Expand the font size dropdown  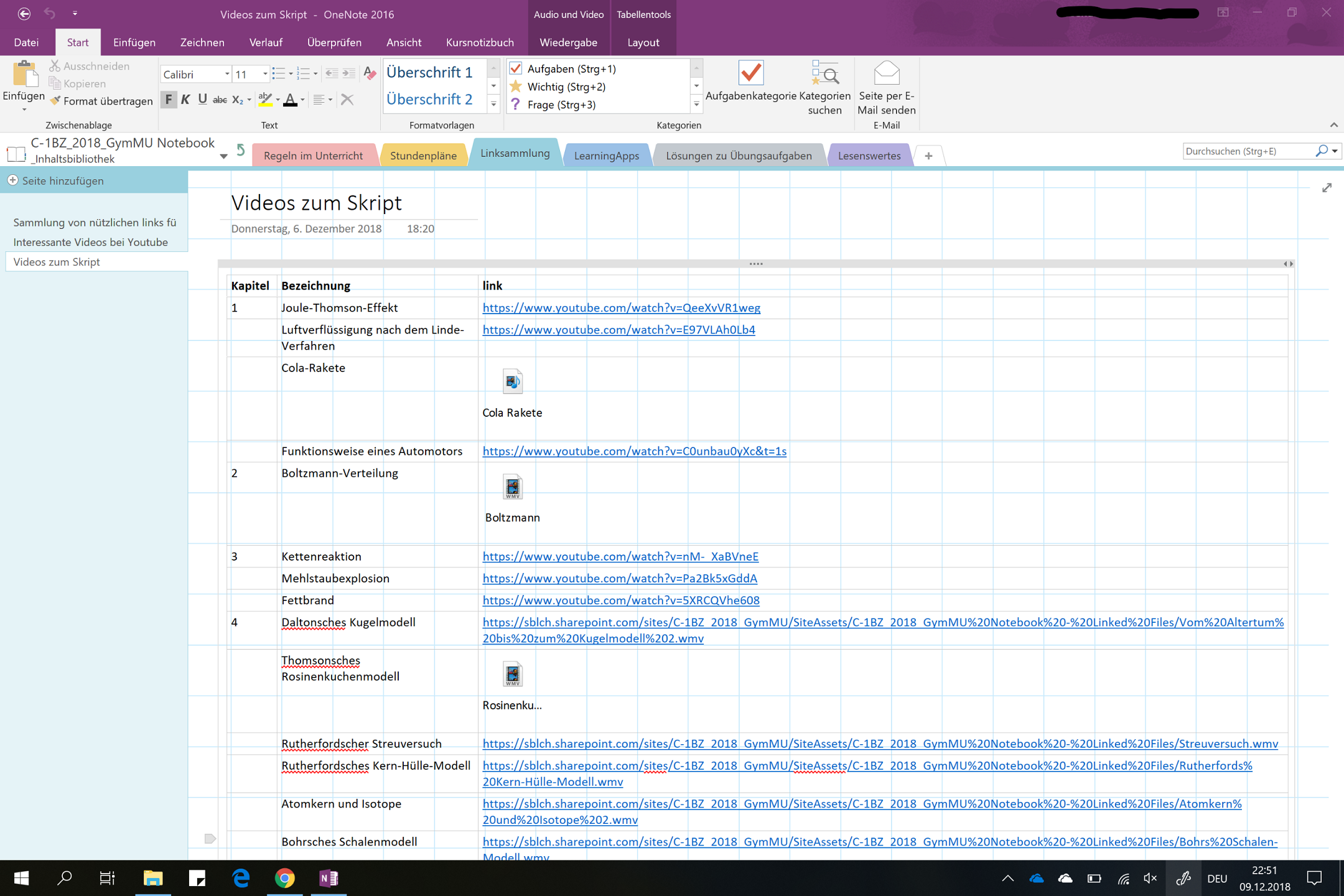pos(265,74)
